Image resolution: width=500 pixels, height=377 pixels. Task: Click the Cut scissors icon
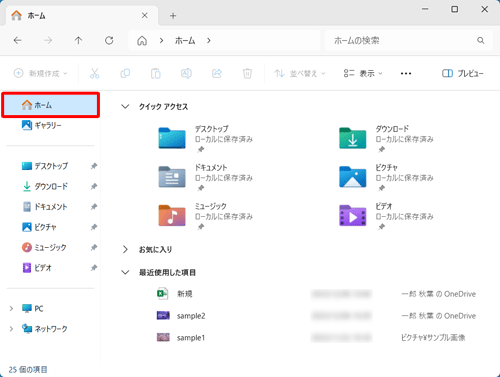click(94, 73)
